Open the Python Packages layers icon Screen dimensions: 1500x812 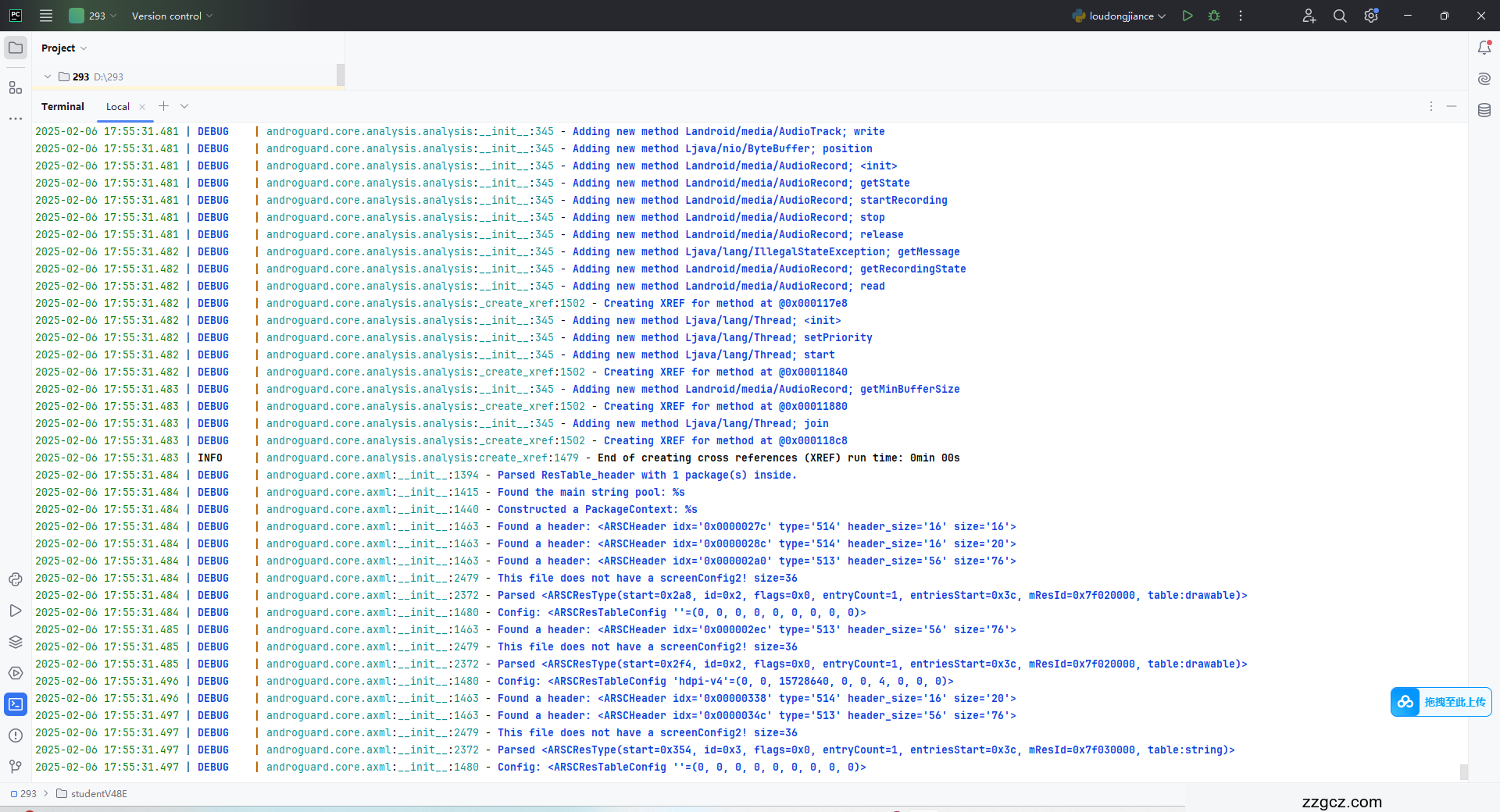[16, 642]
